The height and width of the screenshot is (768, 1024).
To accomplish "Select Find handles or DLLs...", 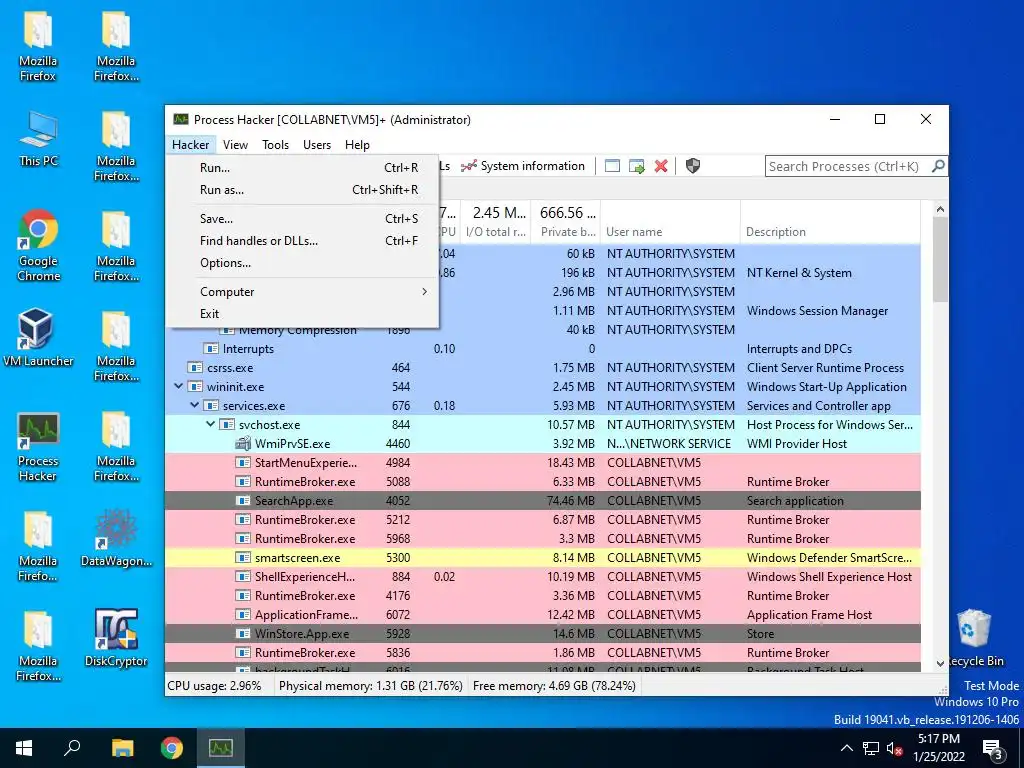I will tap(302, 240).
